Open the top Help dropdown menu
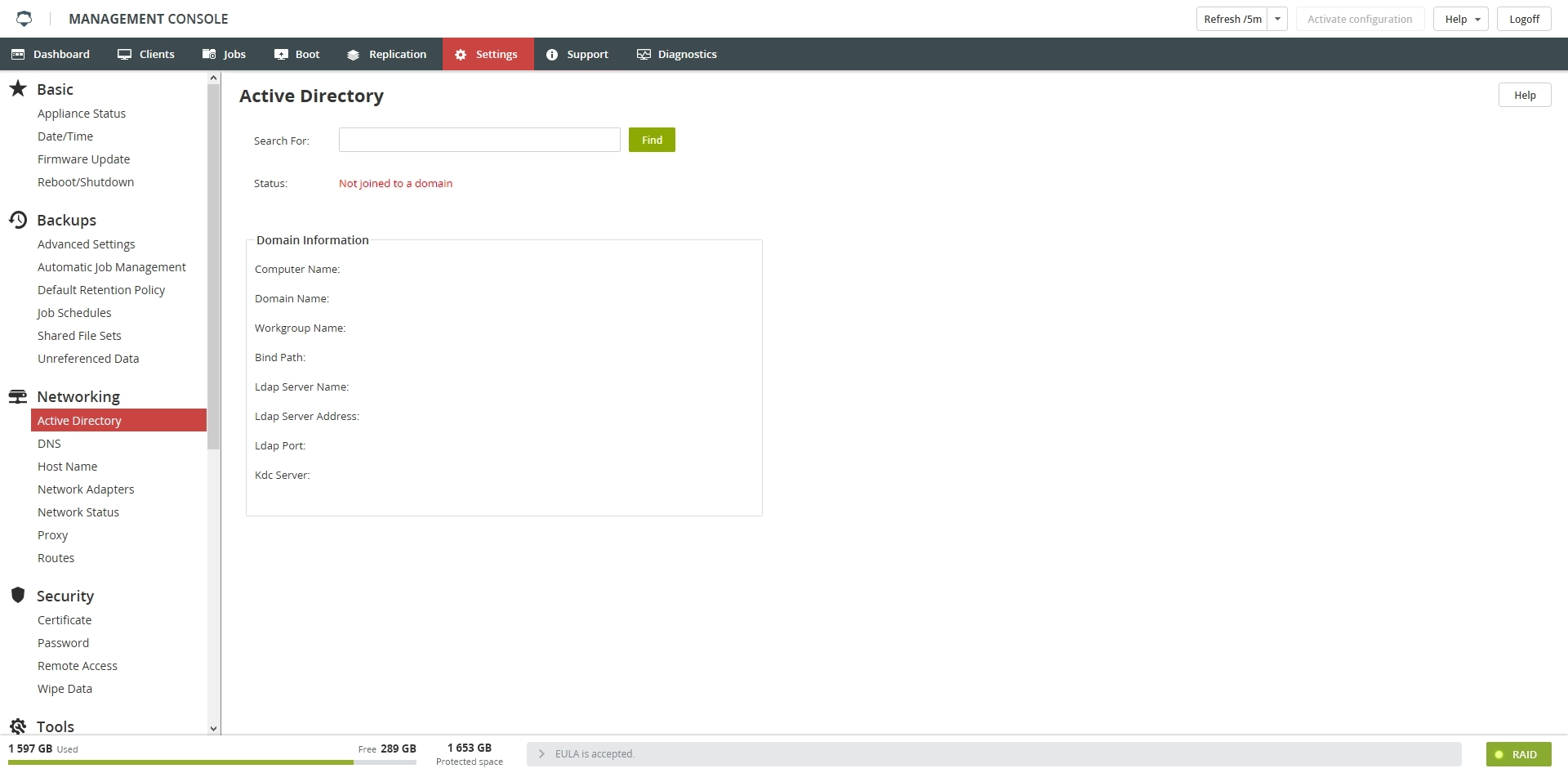 1461,19
